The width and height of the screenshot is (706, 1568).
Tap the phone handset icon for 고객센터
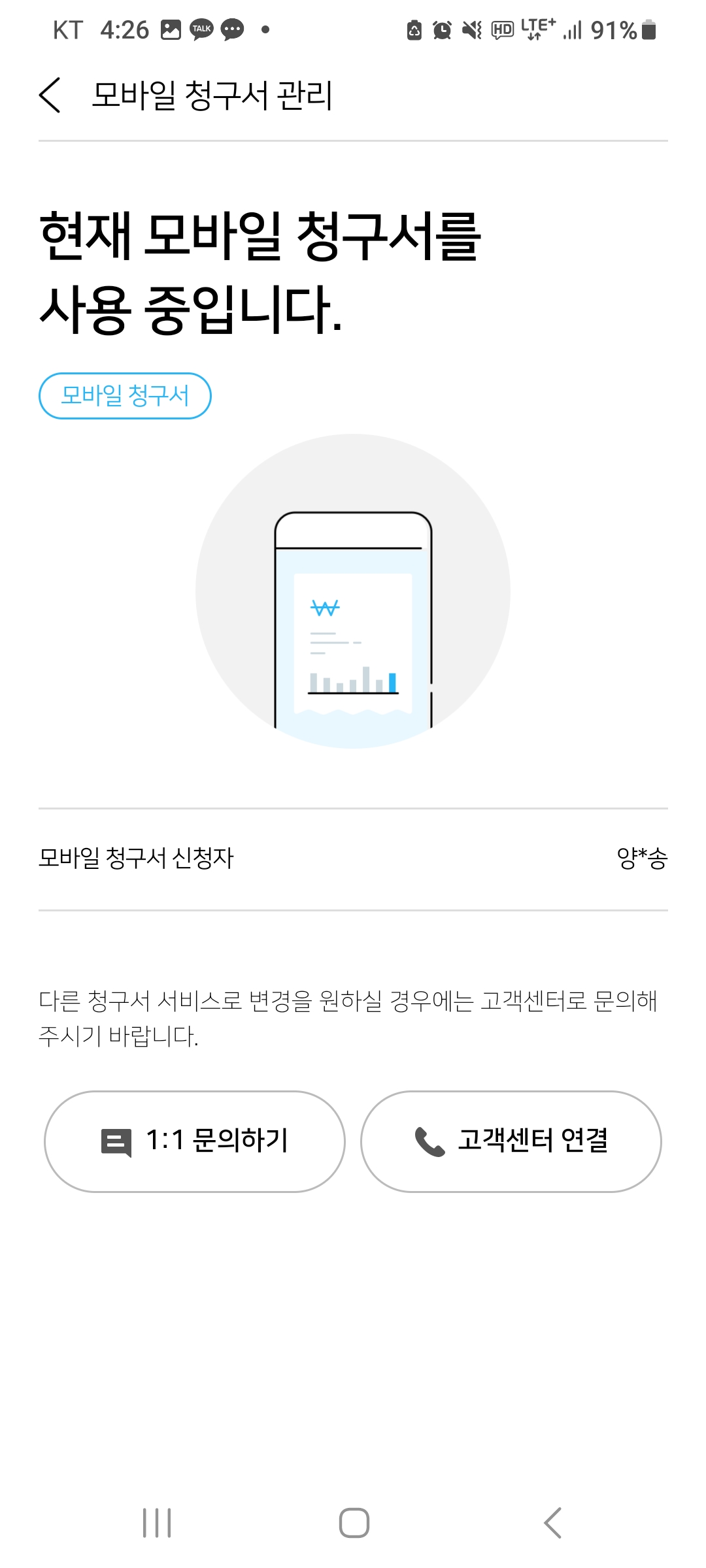429,1141
